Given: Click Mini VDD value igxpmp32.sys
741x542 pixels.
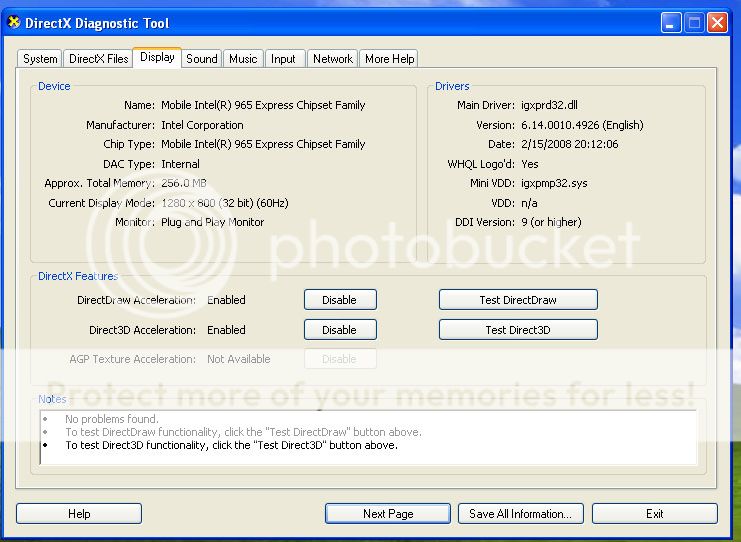Looking at the screenshot, I should coord(554,183).
